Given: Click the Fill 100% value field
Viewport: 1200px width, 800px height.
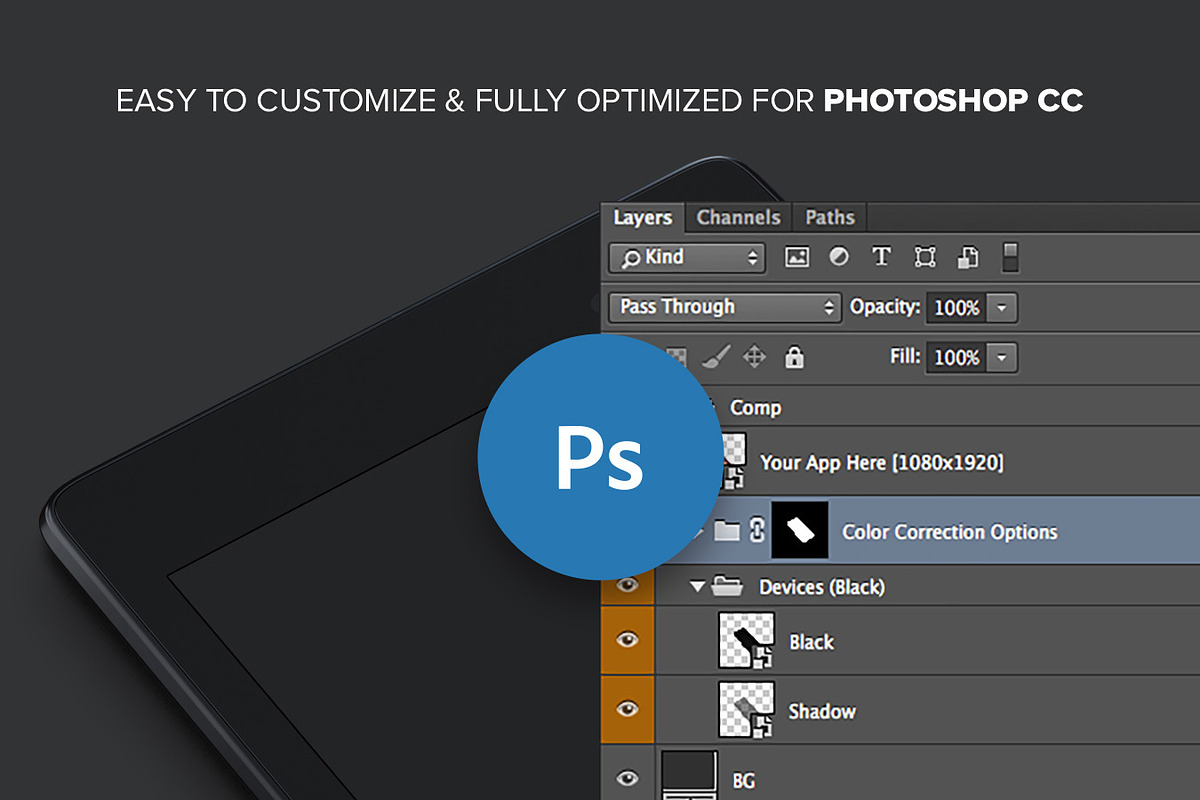Looking at the screenshot, I should pos(957,357).
